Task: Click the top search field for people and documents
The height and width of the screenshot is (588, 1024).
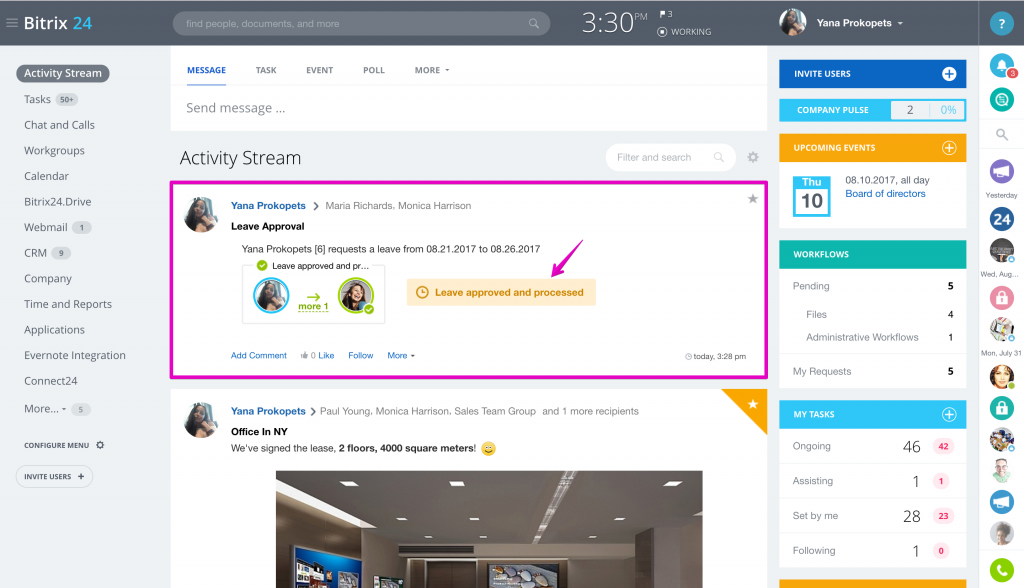Action: tap(361, 24)
